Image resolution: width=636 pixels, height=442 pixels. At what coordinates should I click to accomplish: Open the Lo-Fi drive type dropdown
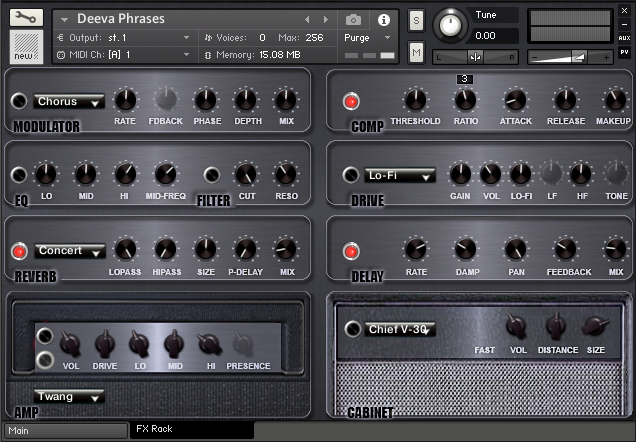tap(398, 175)
